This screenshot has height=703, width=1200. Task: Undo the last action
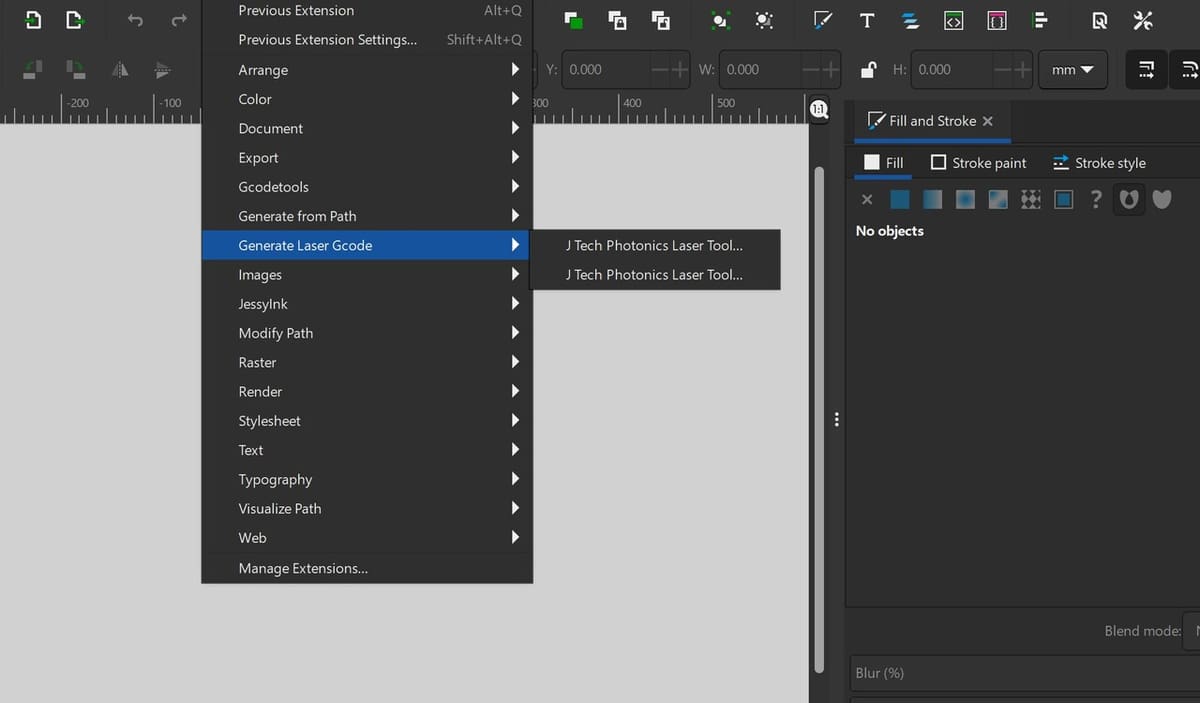[x=136, y=20]
